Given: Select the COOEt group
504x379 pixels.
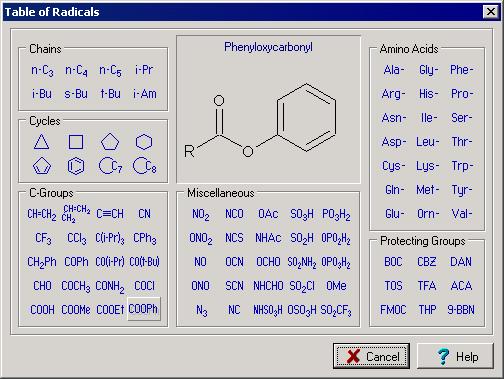Looking at the screenshot, I should point(110,310).
